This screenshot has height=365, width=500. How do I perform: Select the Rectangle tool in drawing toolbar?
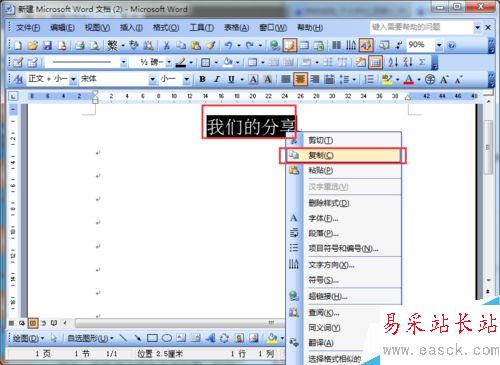click(x=152, y=338)
